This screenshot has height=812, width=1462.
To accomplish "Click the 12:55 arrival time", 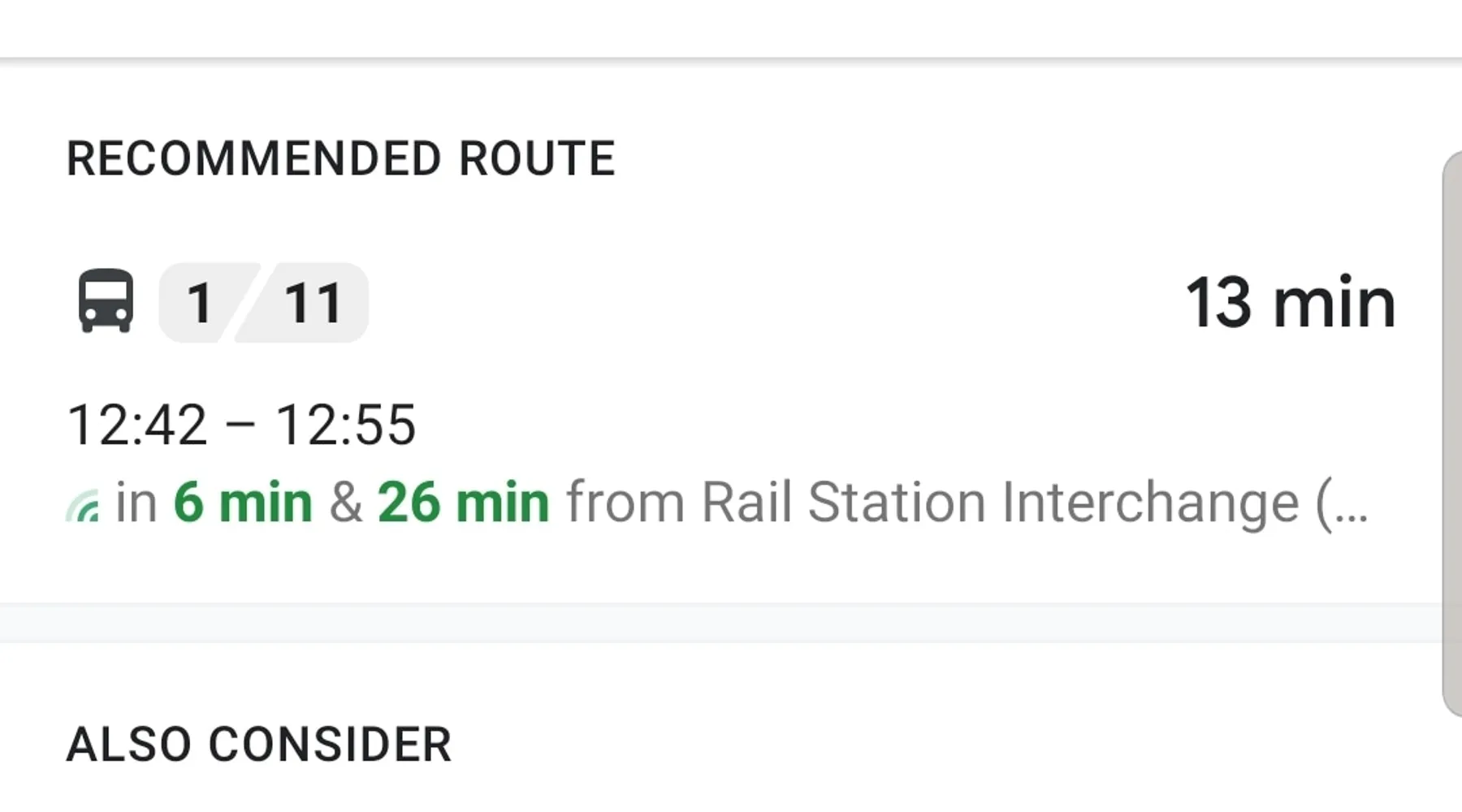I will click(x=345, y=425).
